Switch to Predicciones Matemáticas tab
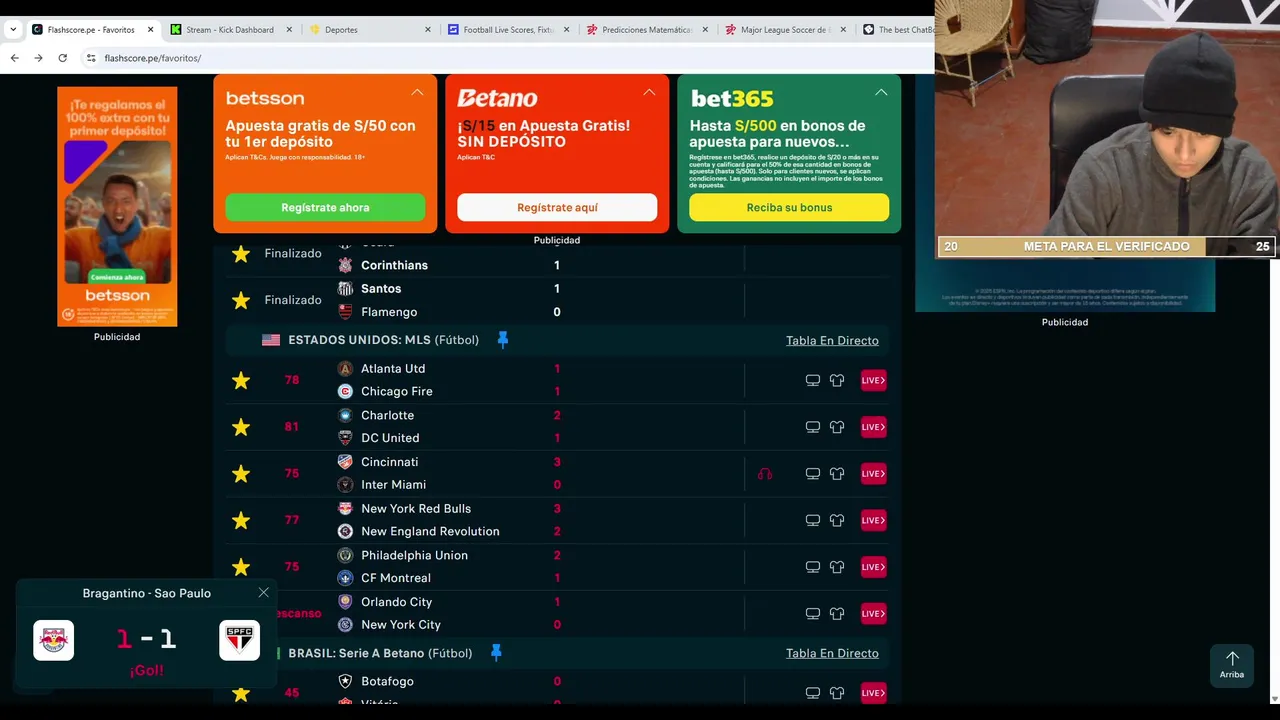The width and height of the screenshot is (1280, 720). tap(647, 30)
